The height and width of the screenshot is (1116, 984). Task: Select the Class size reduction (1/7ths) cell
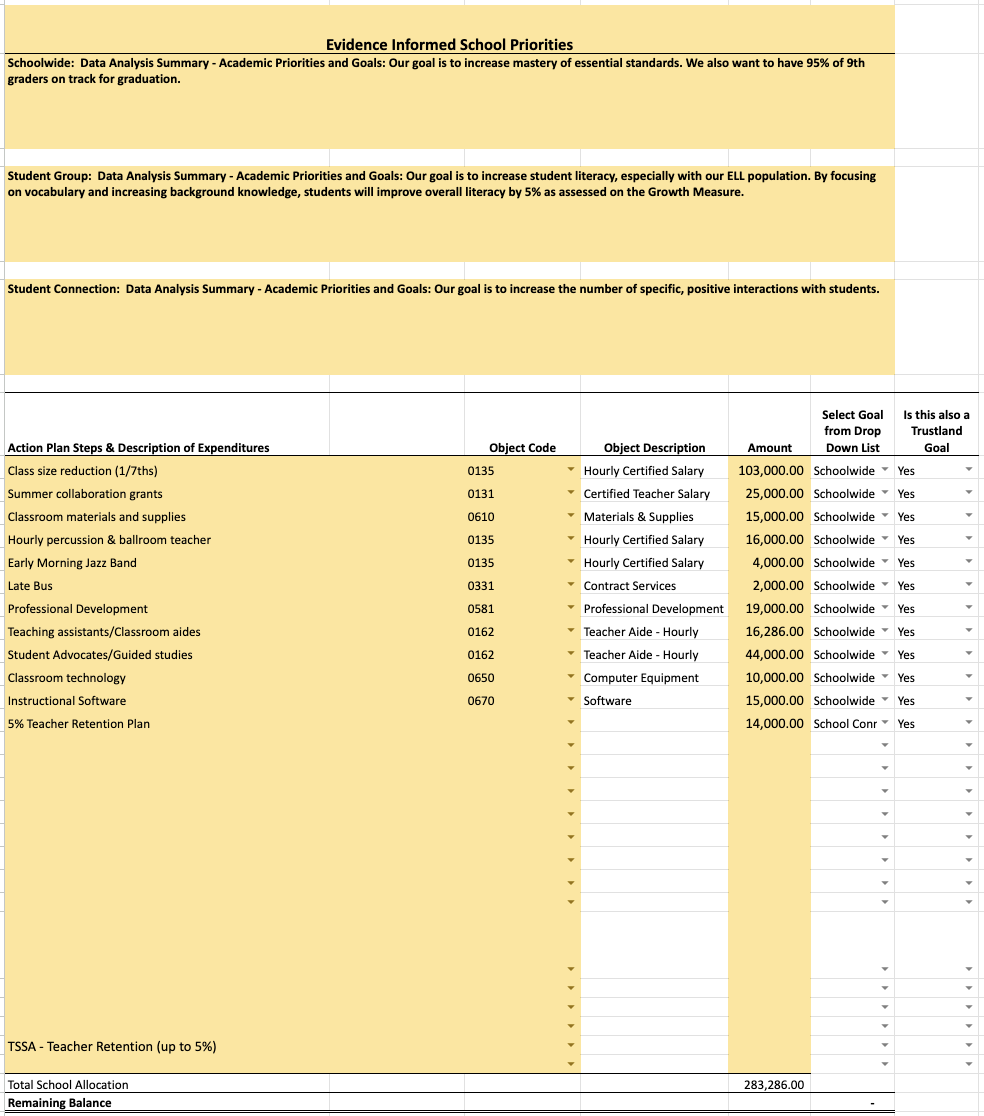[83, 470]
